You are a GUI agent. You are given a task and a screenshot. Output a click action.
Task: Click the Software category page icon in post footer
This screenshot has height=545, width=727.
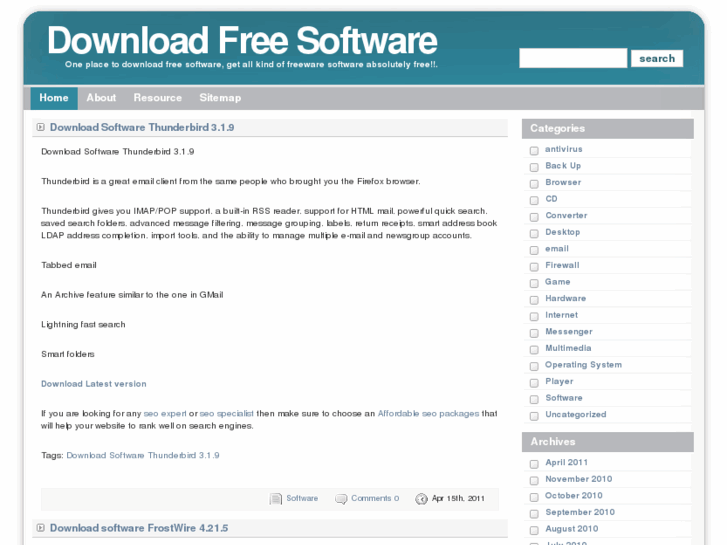[276, 499]
